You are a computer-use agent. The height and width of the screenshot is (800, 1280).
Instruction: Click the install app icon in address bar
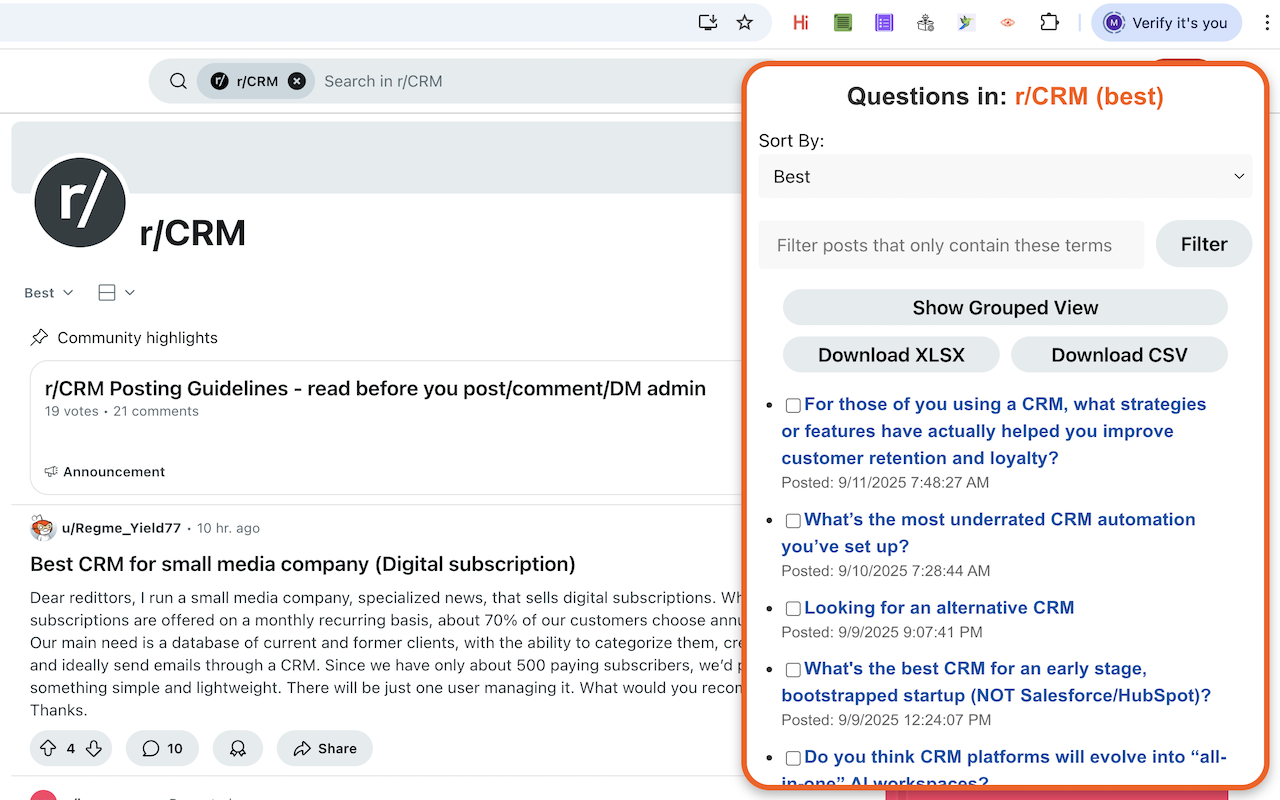click(708, 22)
